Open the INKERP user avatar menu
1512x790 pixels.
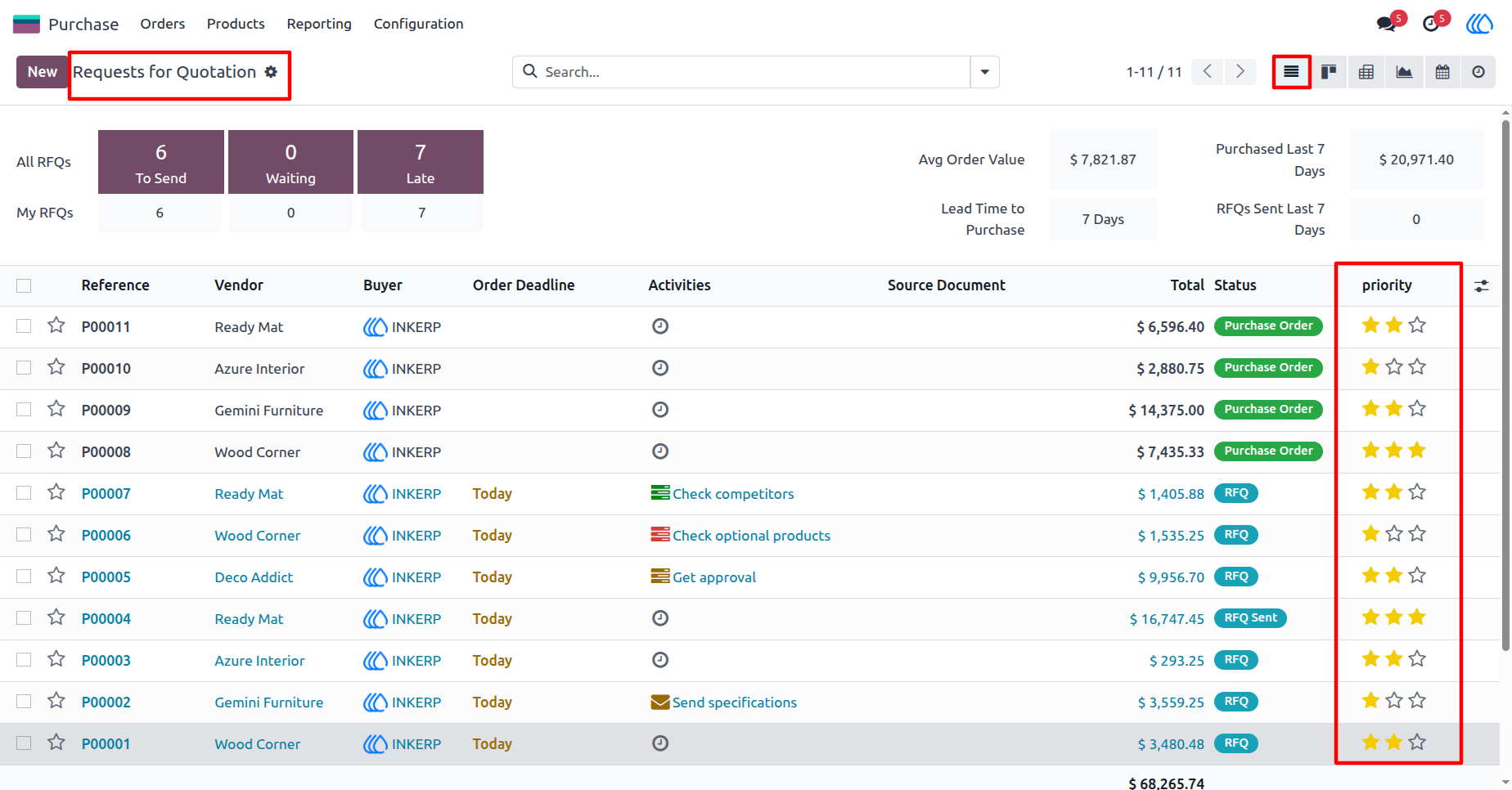1479,24
